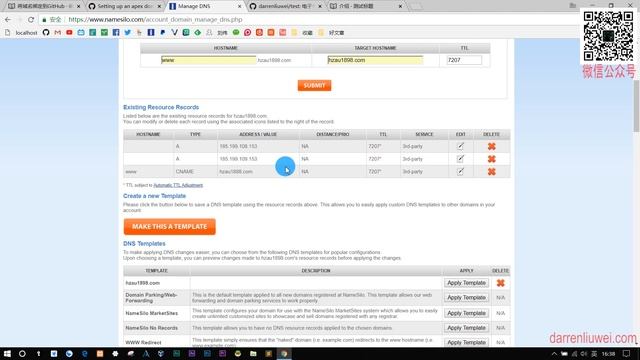Click the Existing Resource Records heading
The height and width of the screenshot is (360, 640).
pyautogui.click(x=161, y=107)
